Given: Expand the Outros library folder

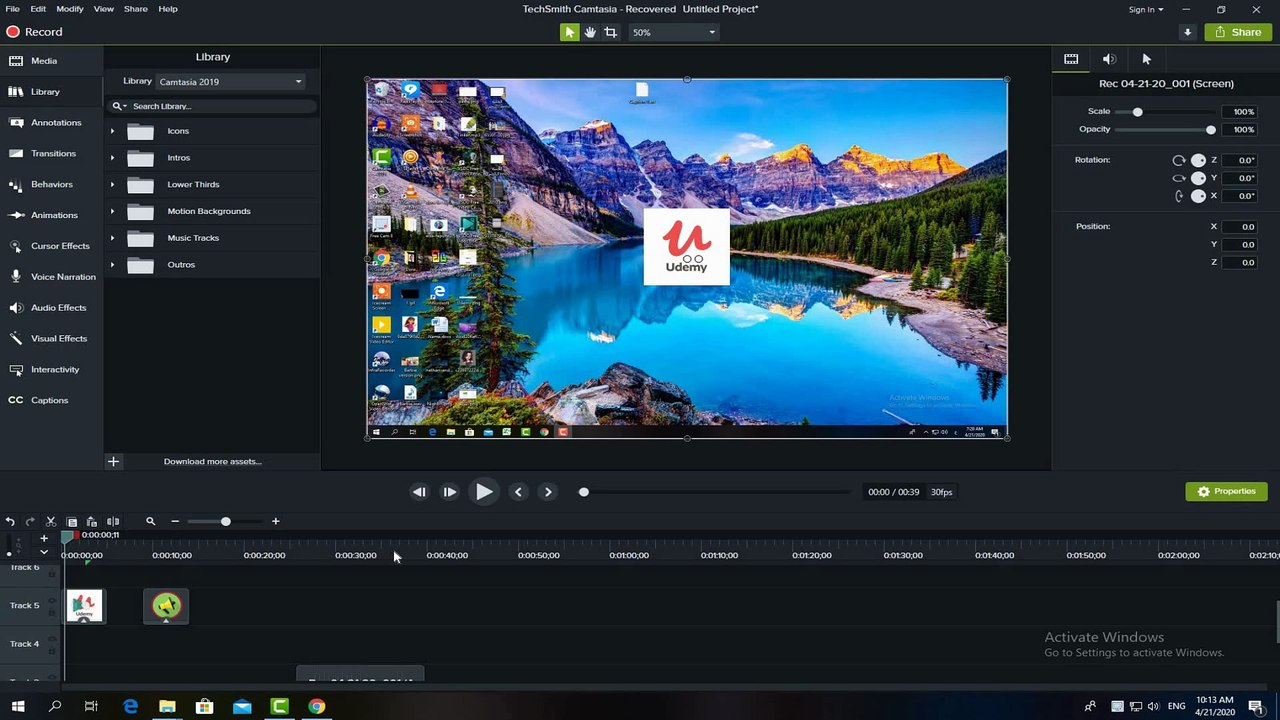Looking at the screenshot, I should pyautogui.click(x=112, y=265).
